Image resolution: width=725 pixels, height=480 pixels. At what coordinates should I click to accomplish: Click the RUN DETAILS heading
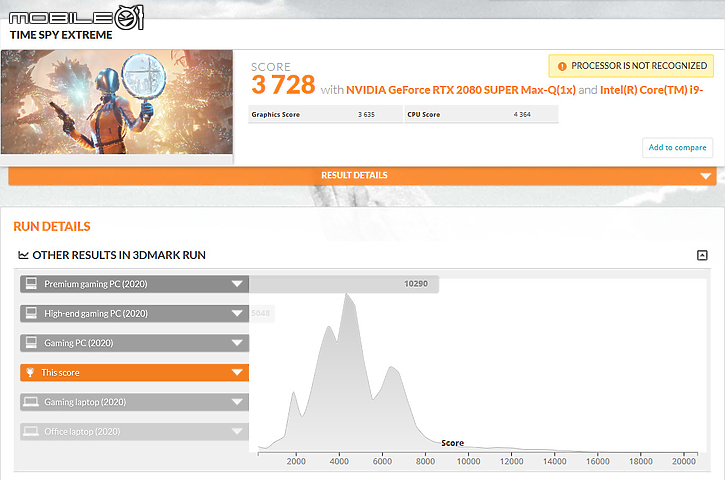(x=52, y=227)
